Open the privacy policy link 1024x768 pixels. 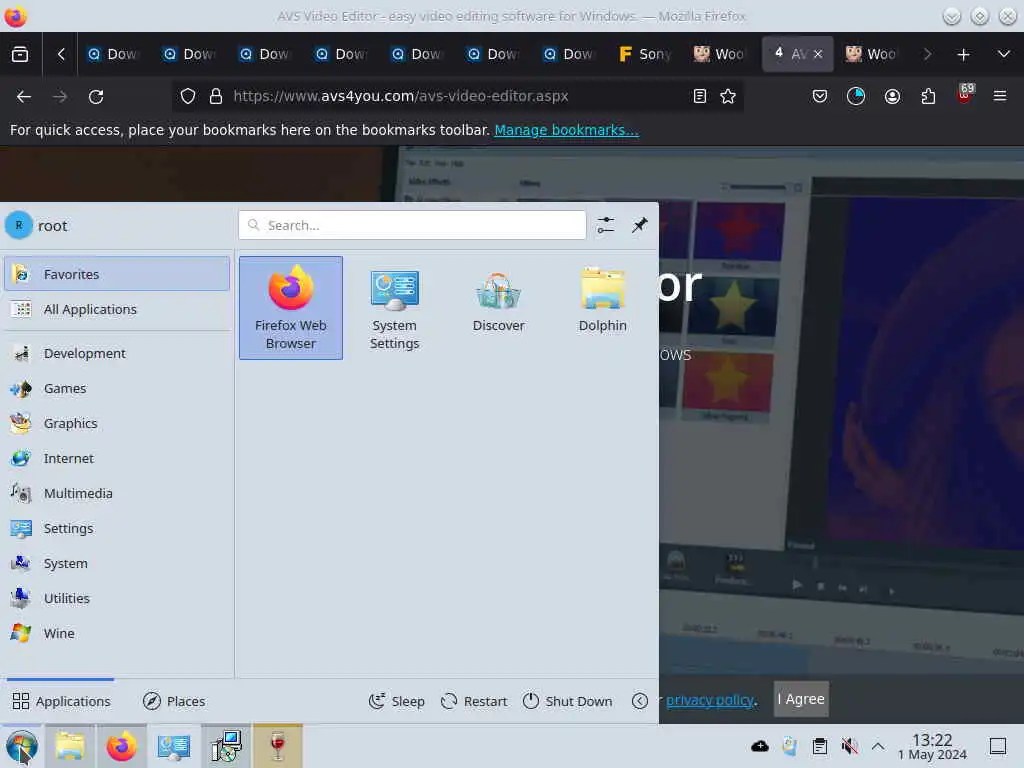pyautogui.click(x=711, y=700)
